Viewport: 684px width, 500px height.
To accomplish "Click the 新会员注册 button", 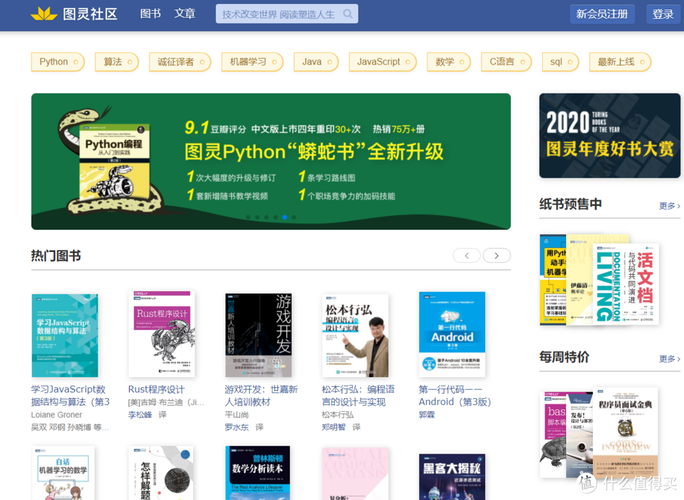I will 603,14.
